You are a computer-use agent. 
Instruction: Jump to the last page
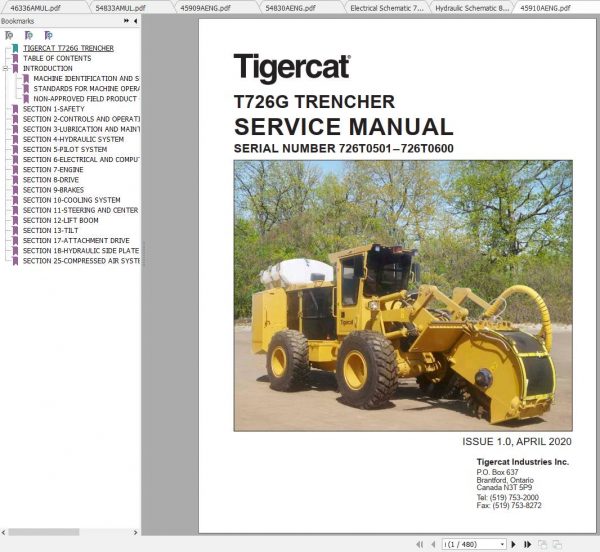[x=527, y=544]
